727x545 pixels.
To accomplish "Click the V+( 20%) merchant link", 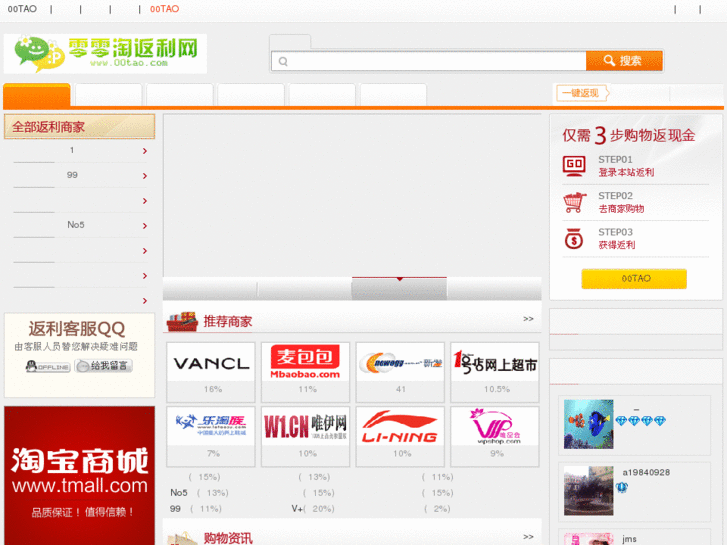I will click(x=313, y=509).
